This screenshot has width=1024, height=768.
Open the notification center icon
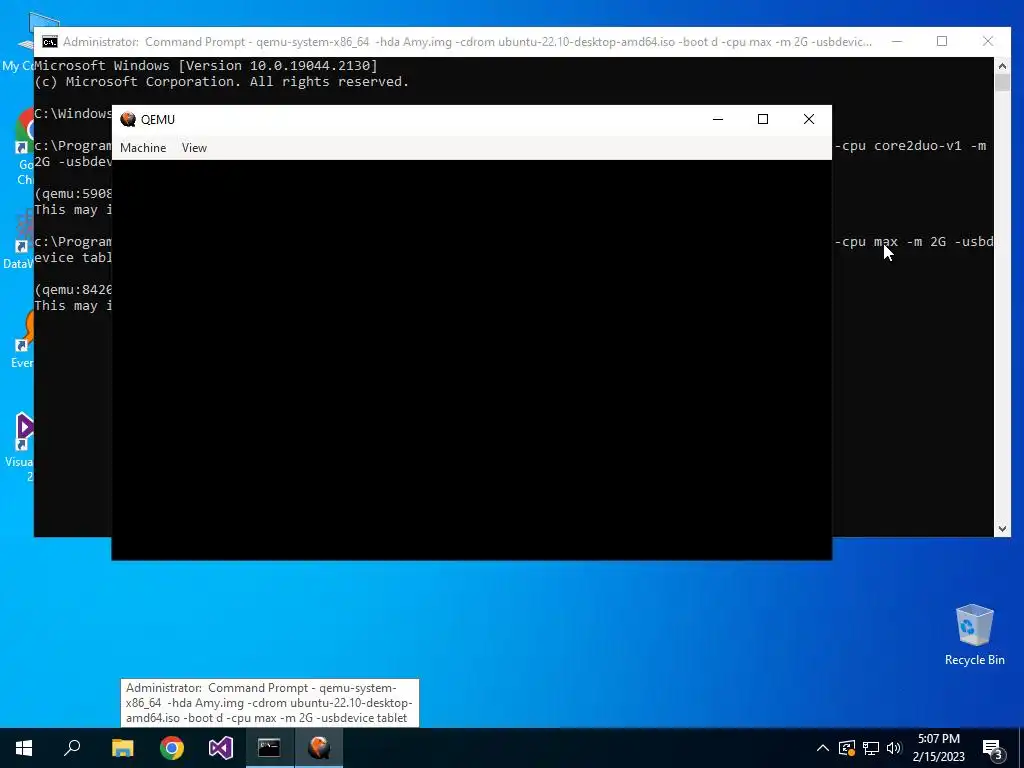point(992,749)
